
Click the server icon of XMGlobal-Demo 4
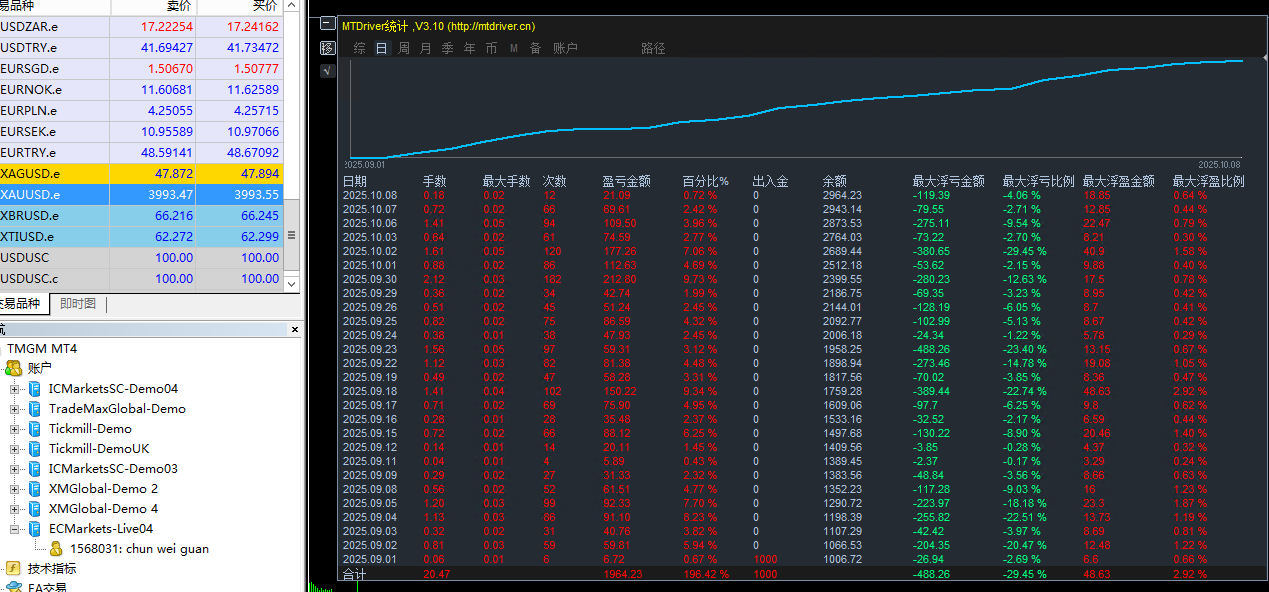[35, 509]
